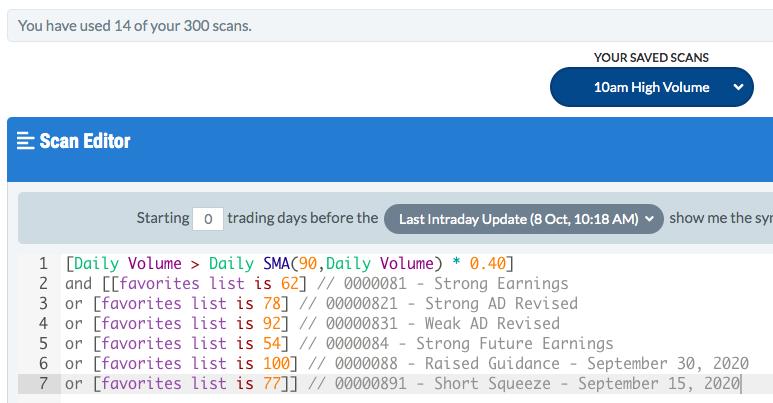
Task: Expand the Last Intraday Update date dropdown
Action: click(x=524, y=219)
